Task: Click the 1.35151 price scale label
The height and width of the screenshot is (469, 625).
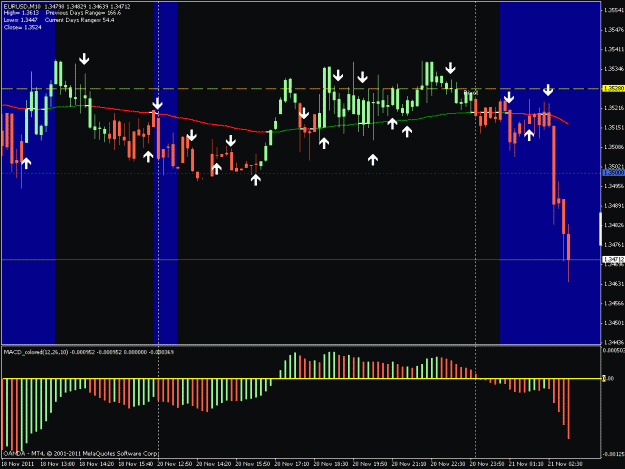Action: (614, 128)
